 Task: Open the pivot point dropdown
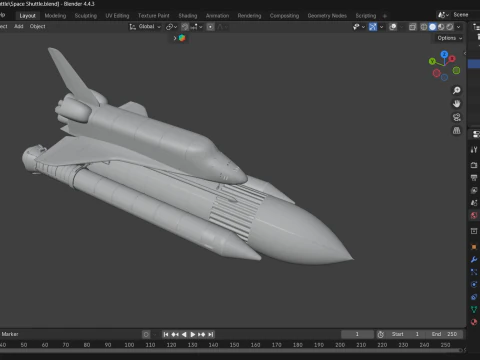171,27
